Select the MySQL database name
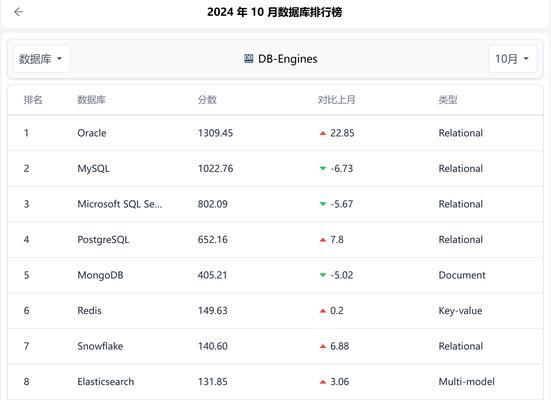This screenshot has height=400, width=551. [93, 169]
